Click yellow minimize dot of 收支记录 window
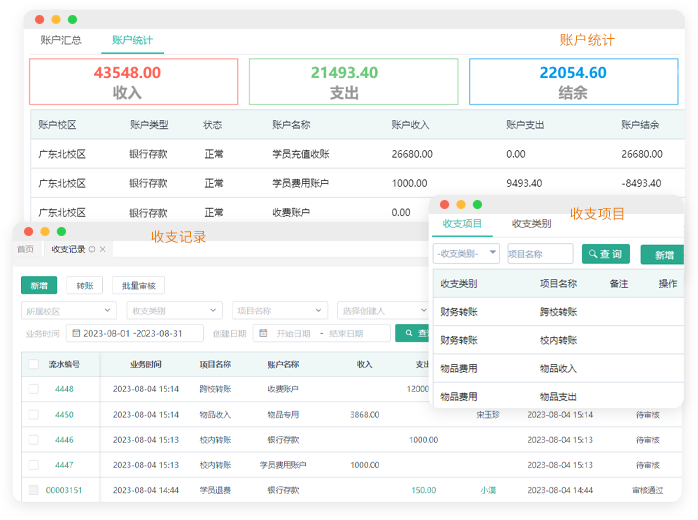The width and height of the screenshot is (698, 520). (45, 232)
